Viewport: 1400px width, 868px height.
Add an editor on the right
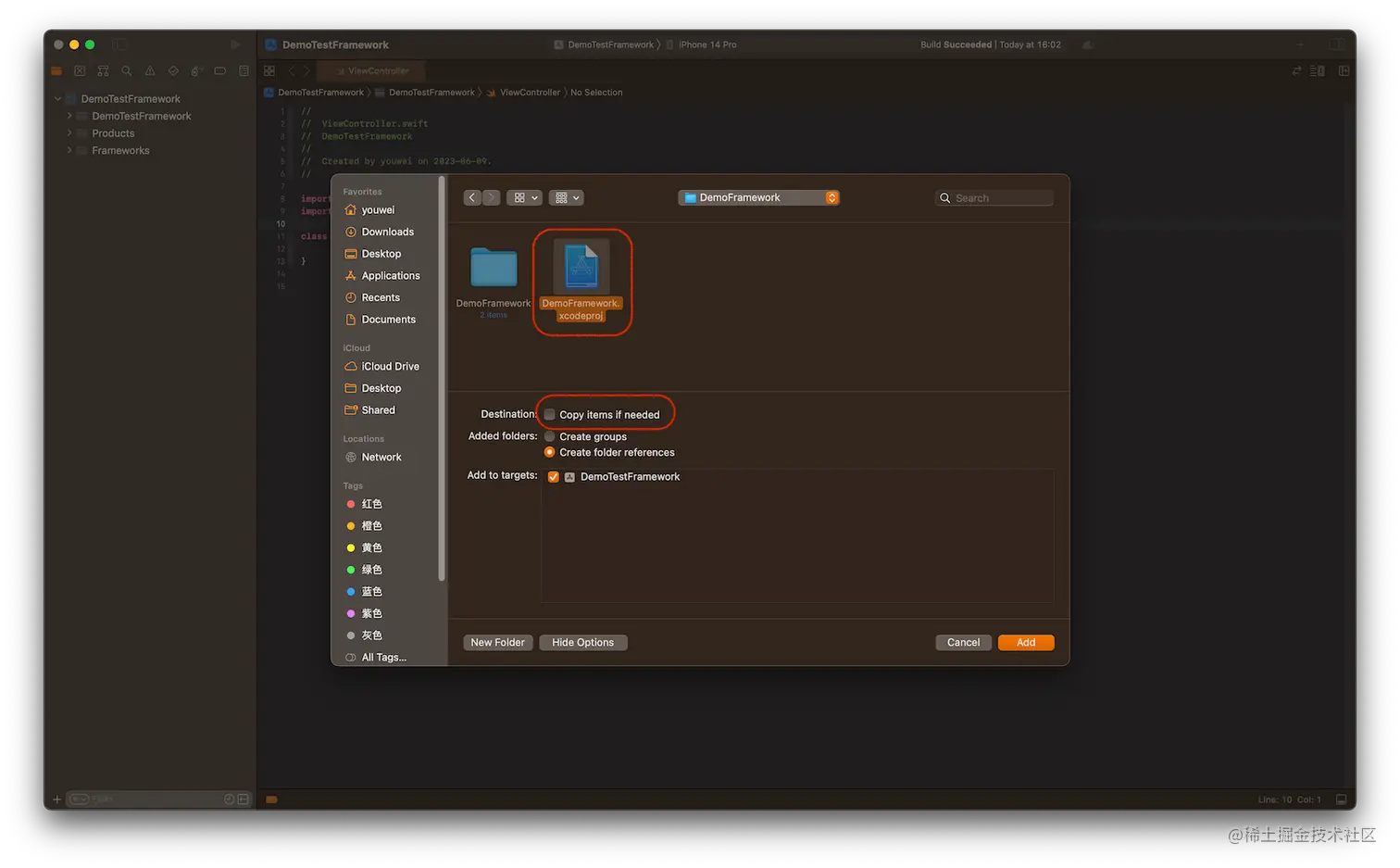coord(1344,70)
